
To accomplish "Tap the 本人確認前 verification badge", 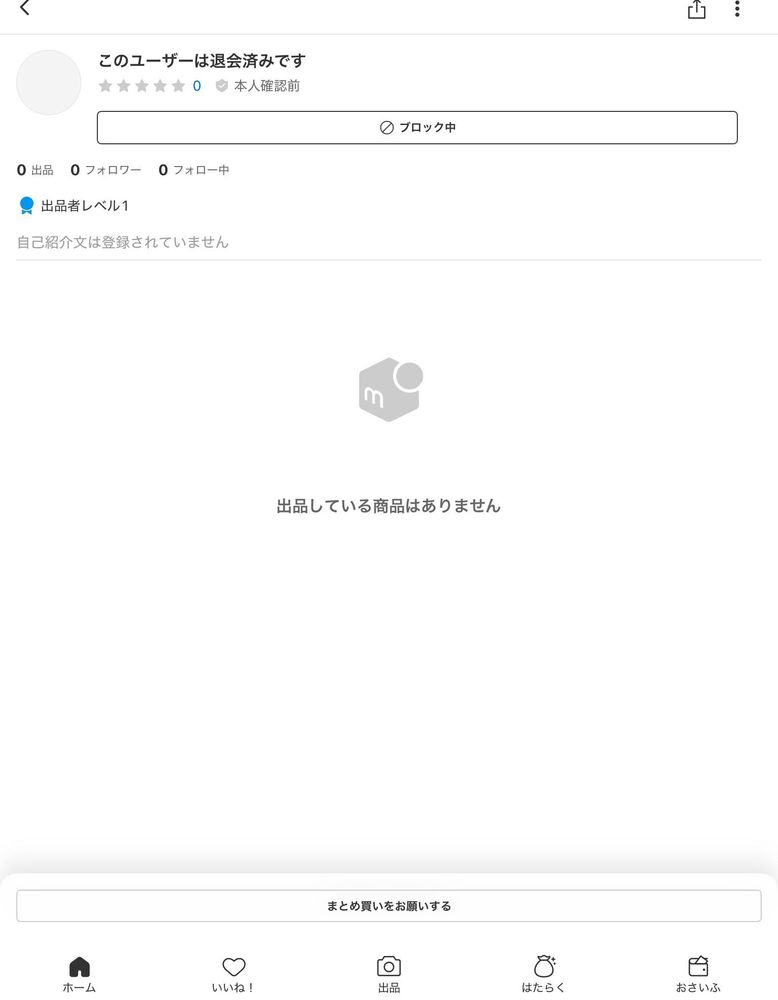I will [x=258, y=86].
